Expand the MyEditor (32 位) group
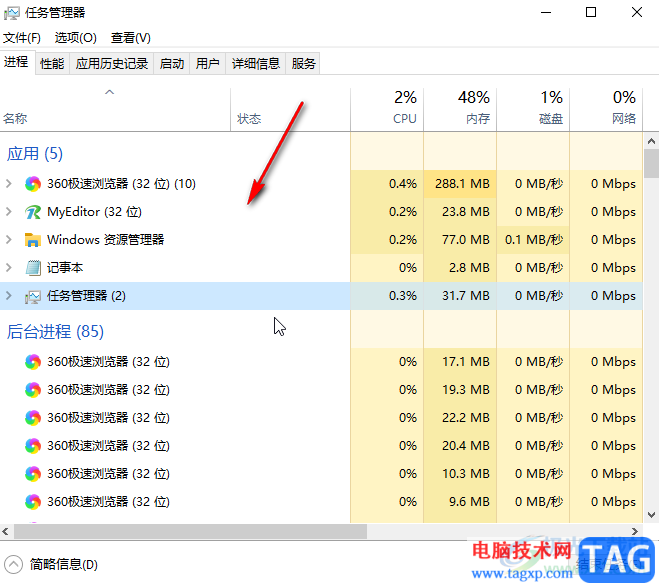 pos(9,212)
